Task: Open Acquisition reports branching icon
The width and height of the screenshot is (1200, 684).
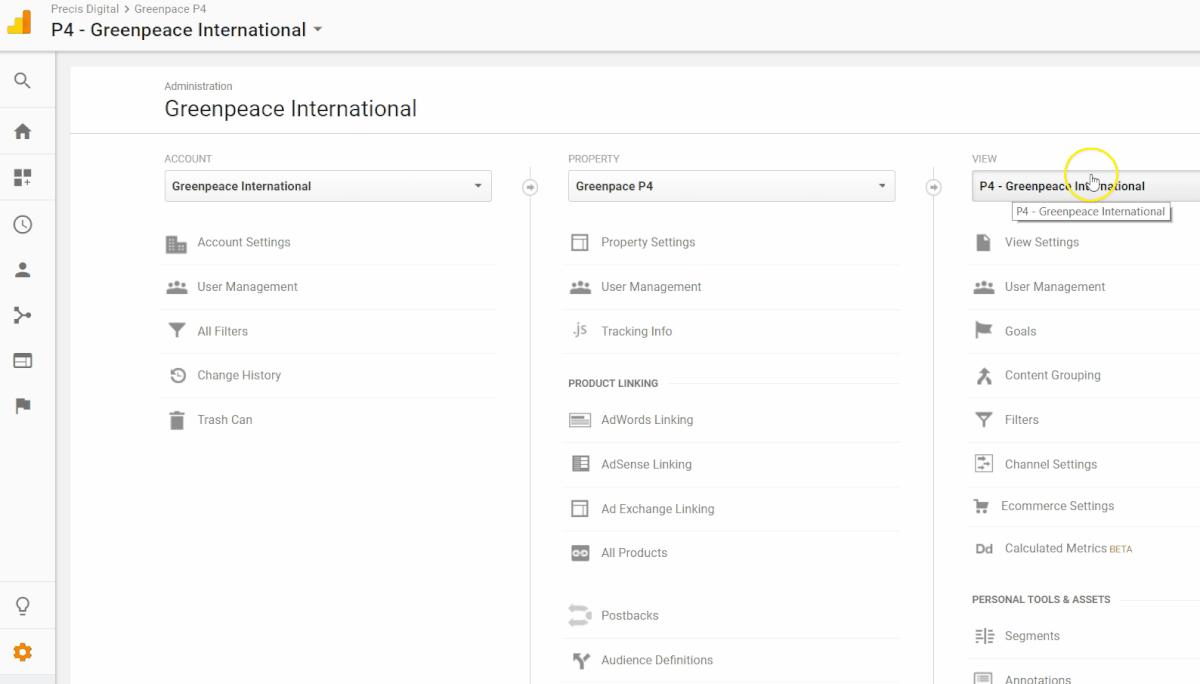Action: tap(22, 315)
